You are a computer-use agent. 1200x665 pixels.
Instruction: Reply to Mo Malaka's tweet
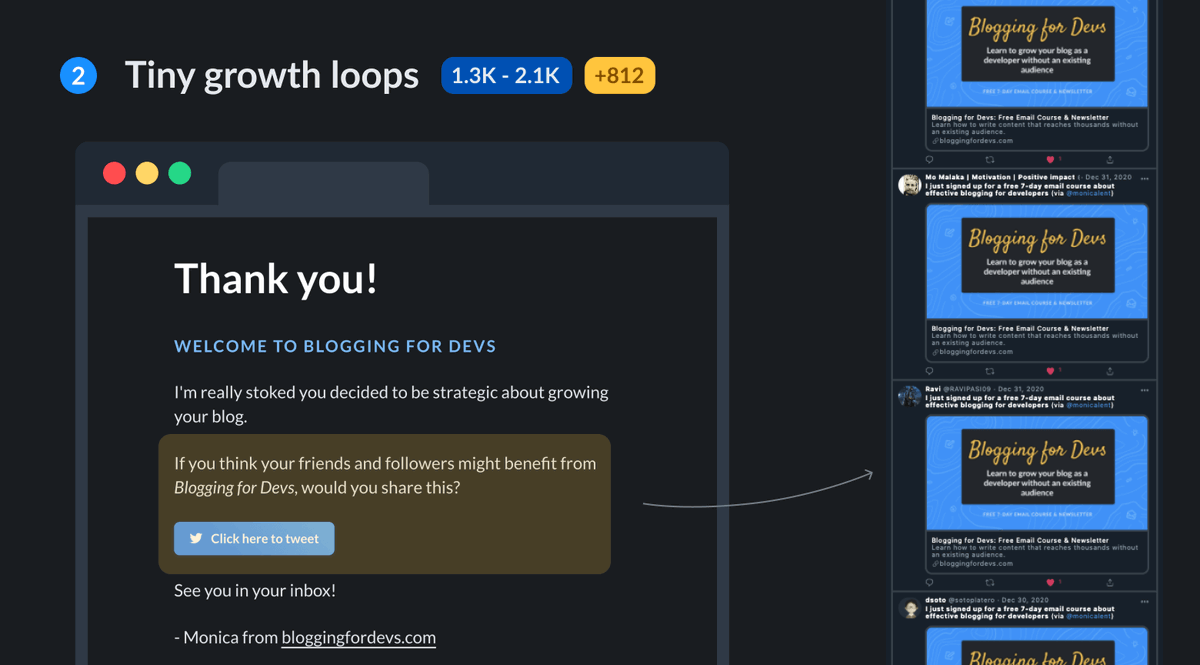pyautogui.click(x=929, y=371)
